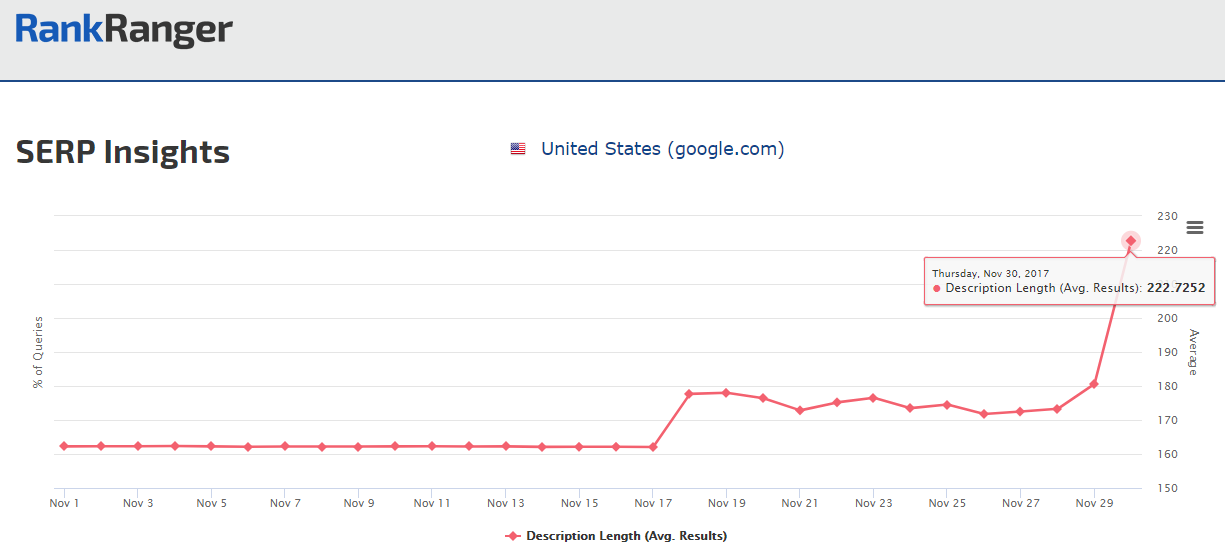This screenshot has height=556, width=1225.
Task: Select the Nov 29 data point
Action: point(1094,384)
